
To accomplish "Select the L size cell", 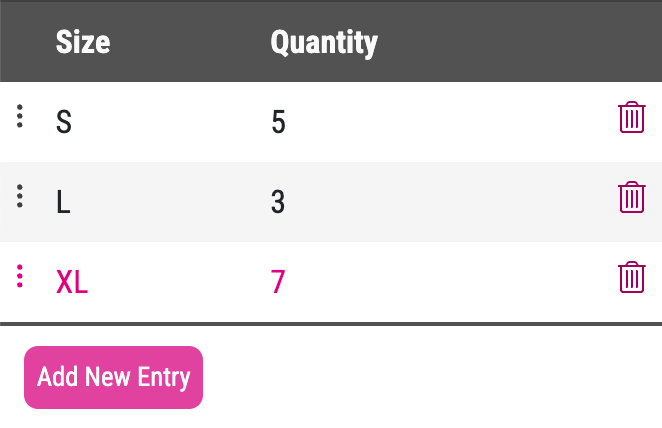I will click(64, 202).
